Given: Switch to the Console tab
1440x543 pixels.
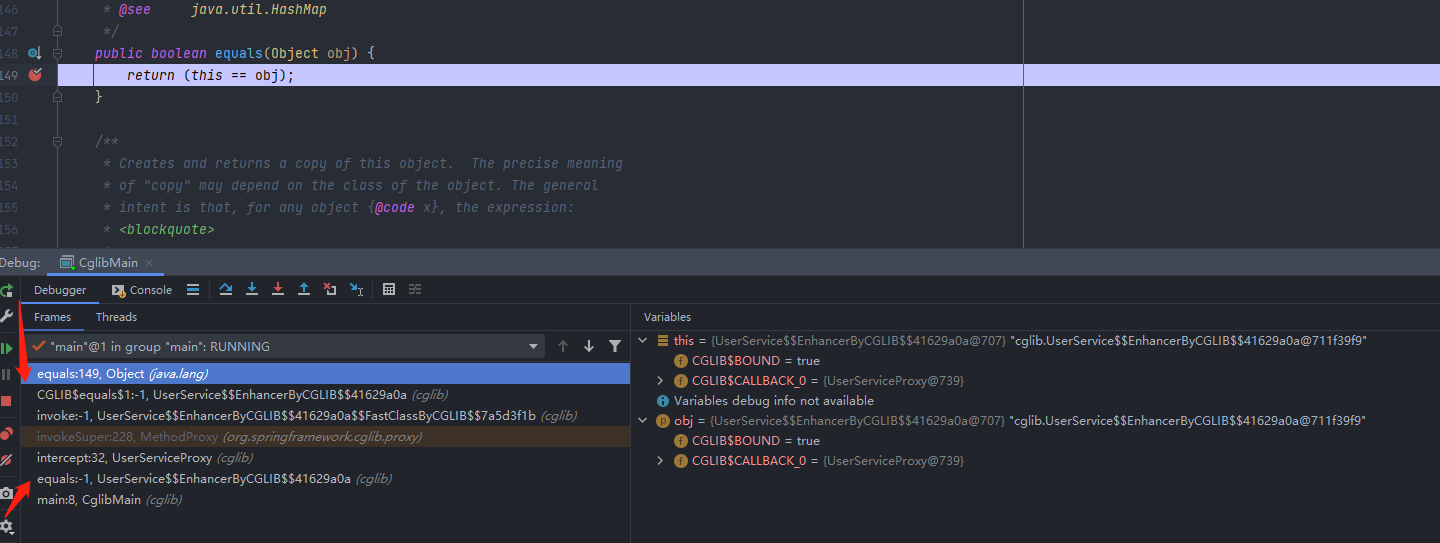Looking at the screenshot, I should 142,290.
